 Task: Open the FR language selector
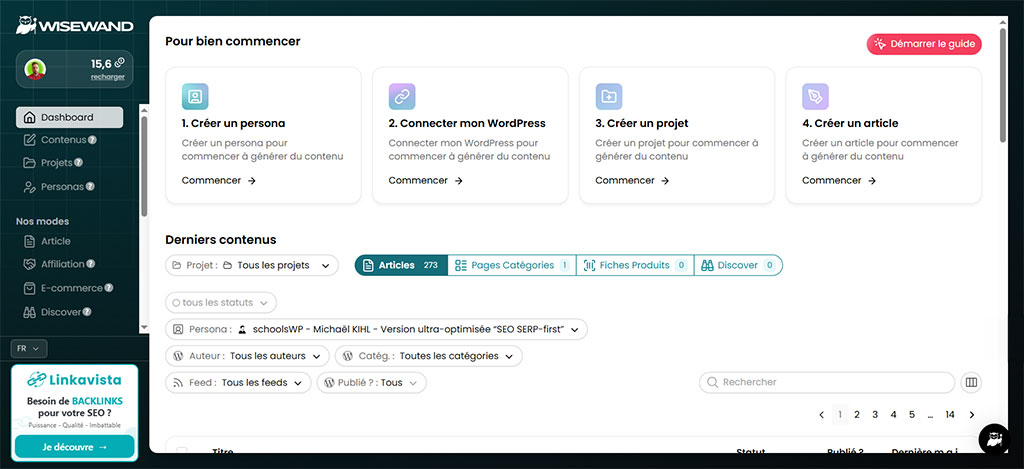29,349
